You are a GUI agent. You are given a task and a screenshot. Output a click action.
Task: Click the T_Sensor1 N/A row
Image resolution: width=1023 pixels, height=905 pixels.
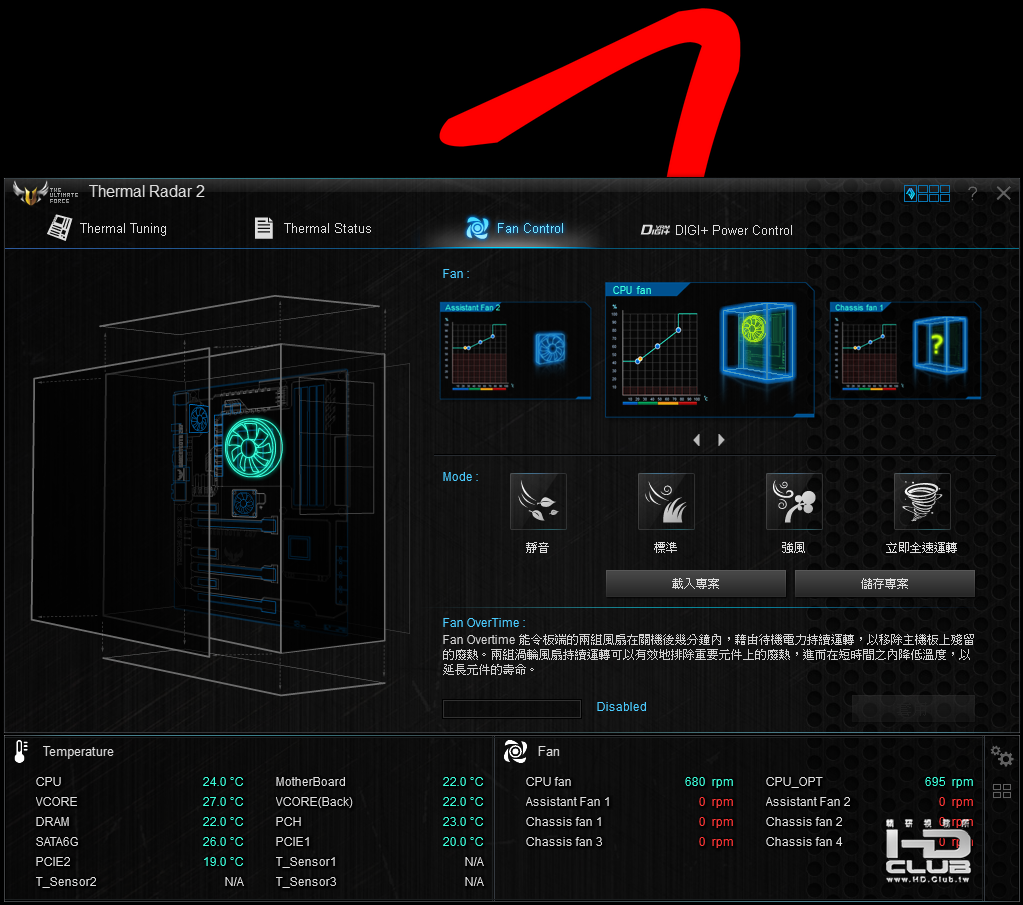(x=380, y=862)
